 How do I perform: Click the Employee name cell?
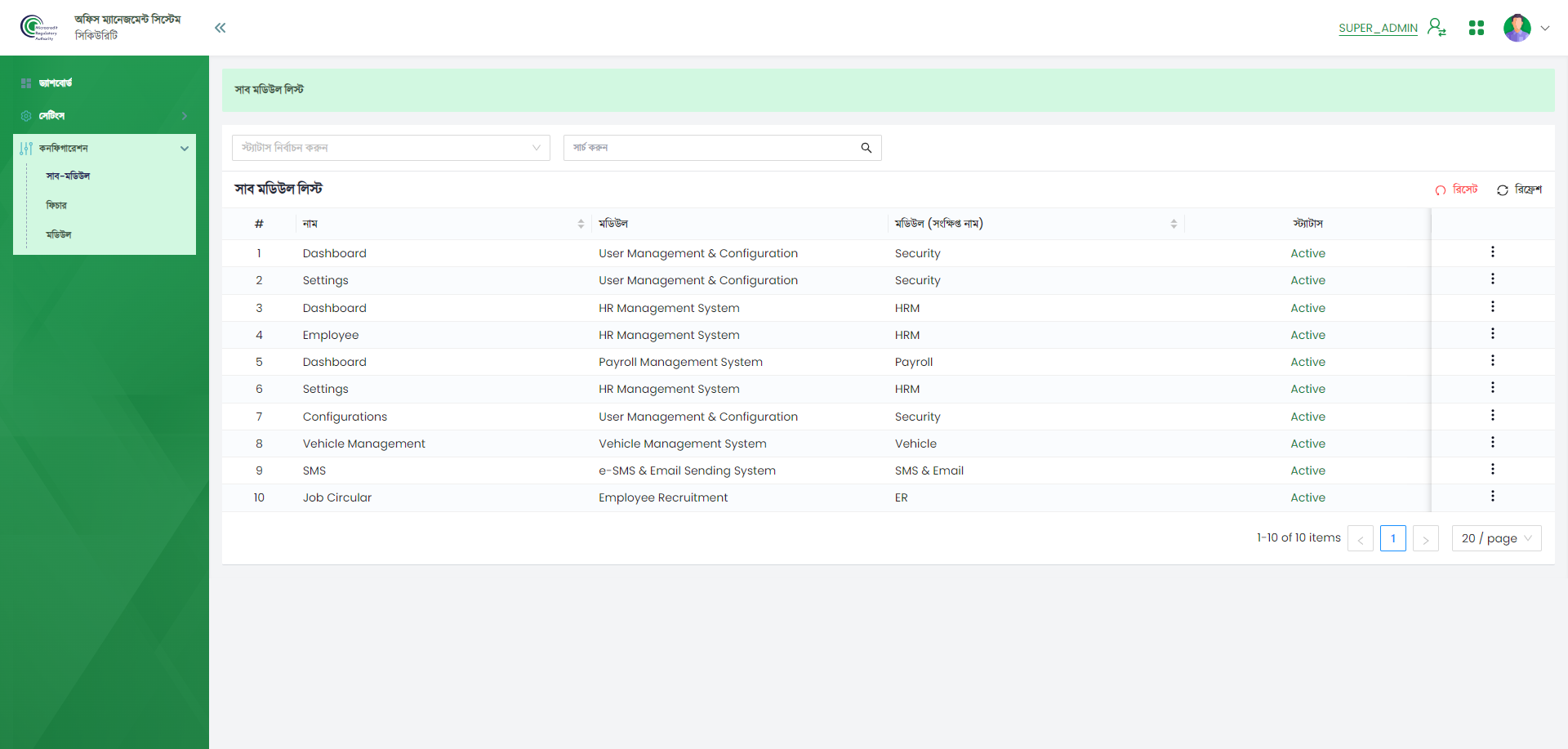pos(331,335)
